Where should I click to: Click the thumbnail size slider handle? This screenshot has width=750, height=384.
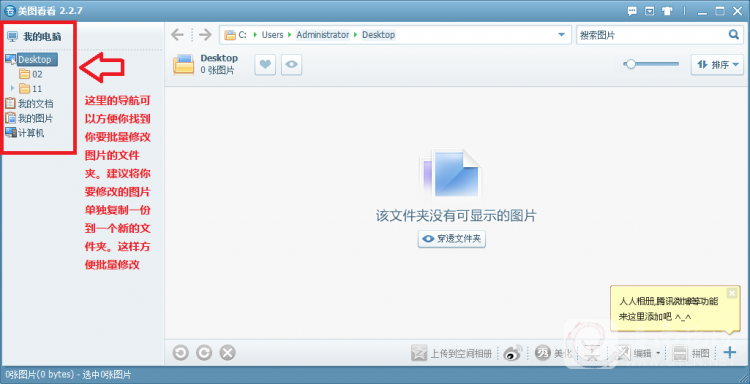pyautogui.click(x=630, y=64)
